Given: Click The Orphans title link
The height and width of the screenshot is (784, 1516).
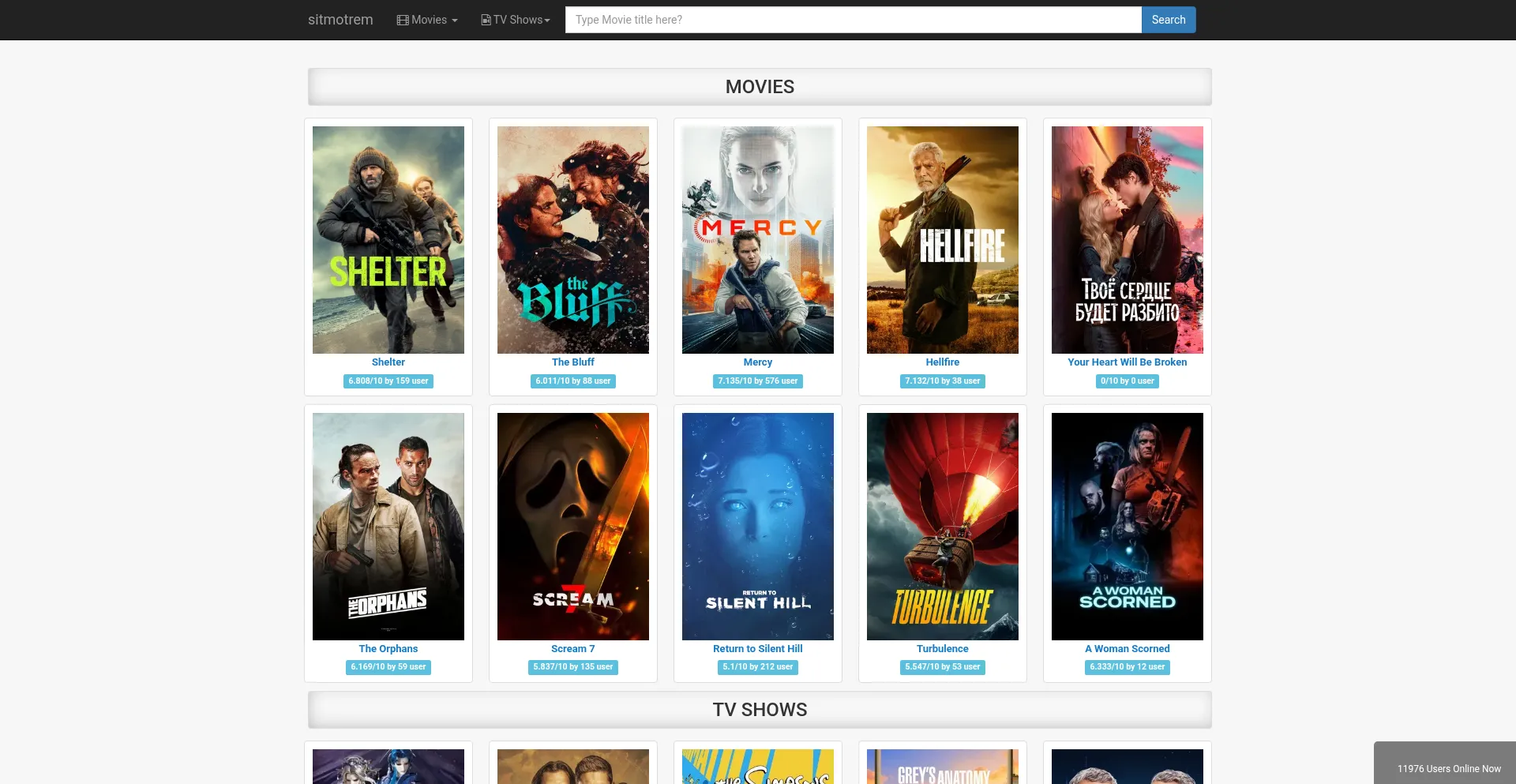Looking at the screenshot, I should click(388, 649).
